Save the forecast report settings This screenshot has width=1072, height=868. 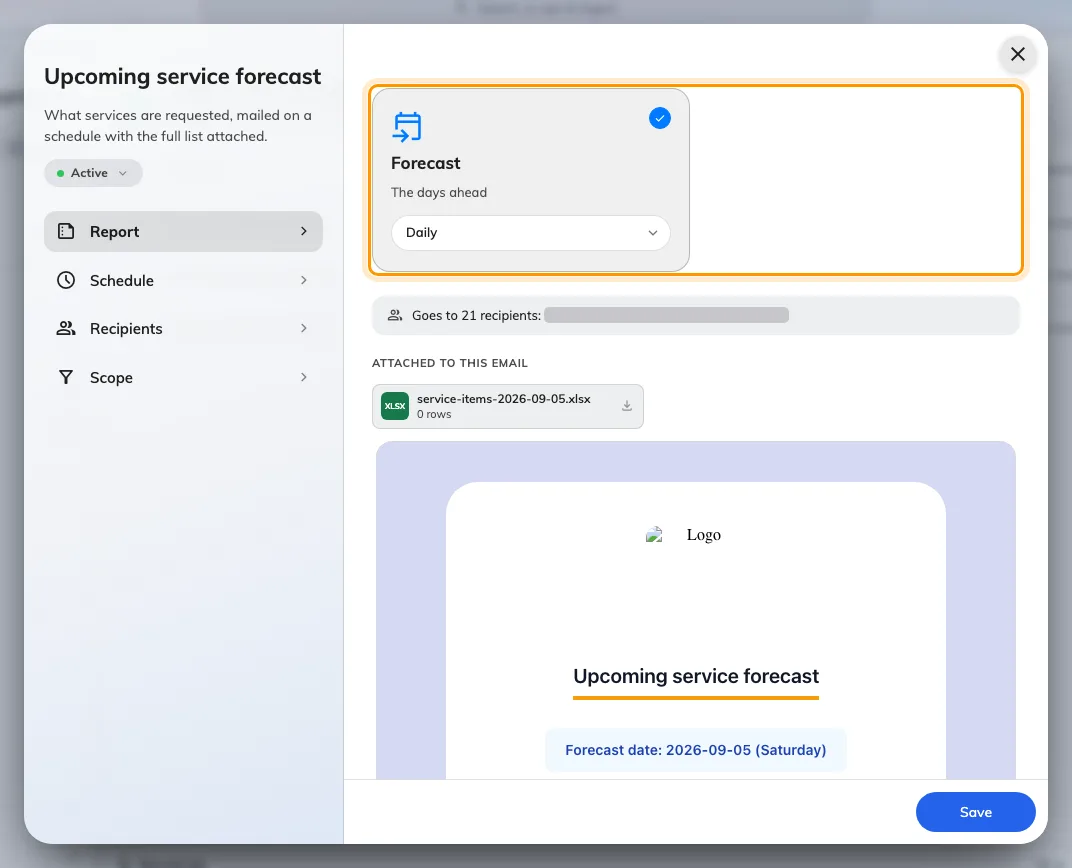[976, 812]
